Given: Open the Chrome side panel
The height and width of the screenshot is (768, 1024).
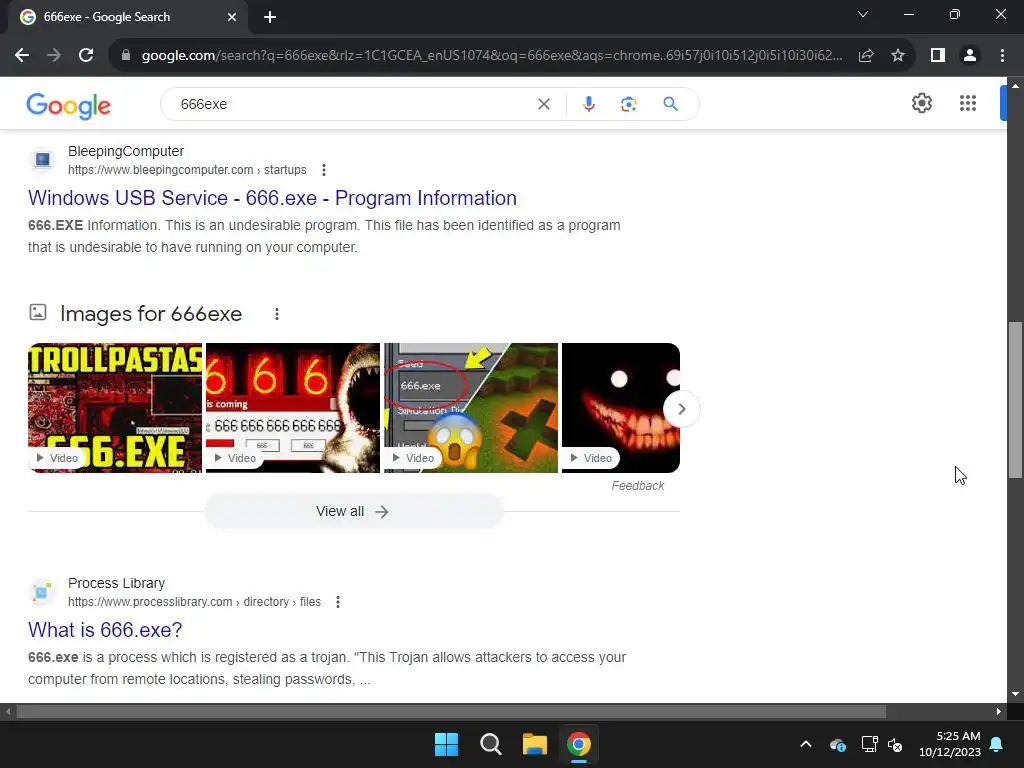Looking at the screenshot, I should 938,56.
